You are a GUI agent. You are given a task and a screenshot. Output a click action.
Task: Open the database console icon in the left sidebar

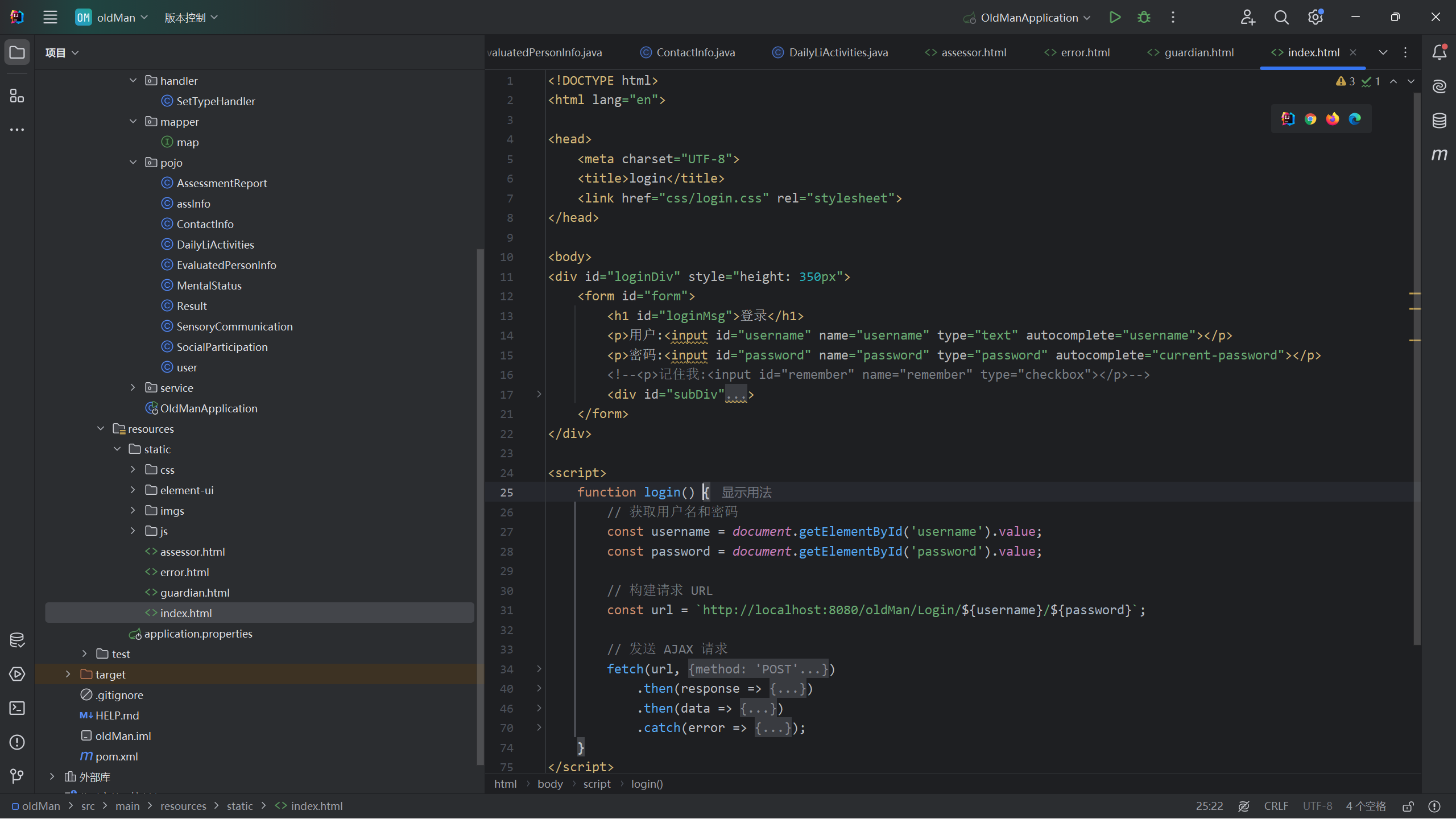[17, 640]
